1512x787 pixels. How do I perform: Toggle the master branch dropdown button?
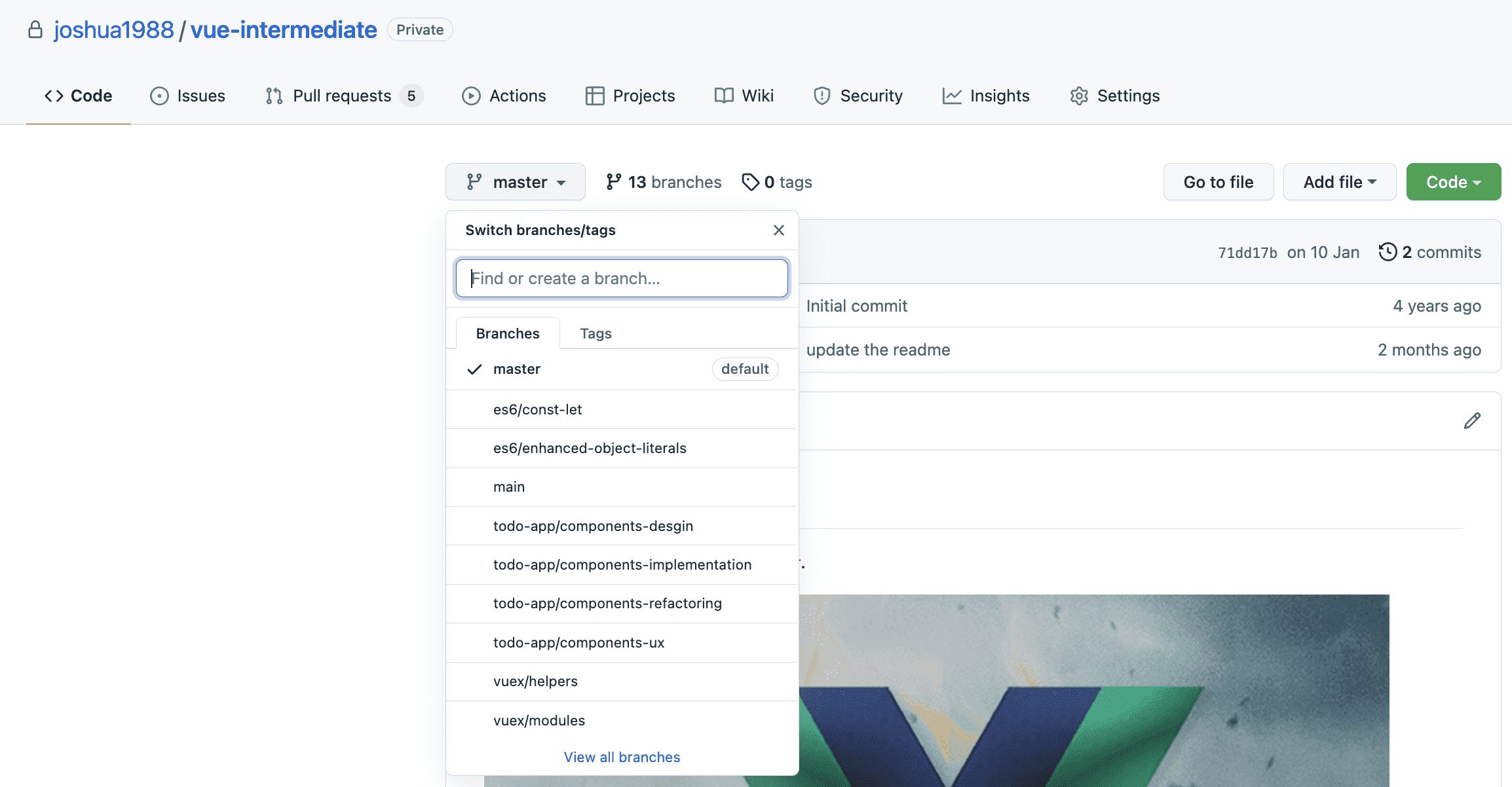[516, 182]
